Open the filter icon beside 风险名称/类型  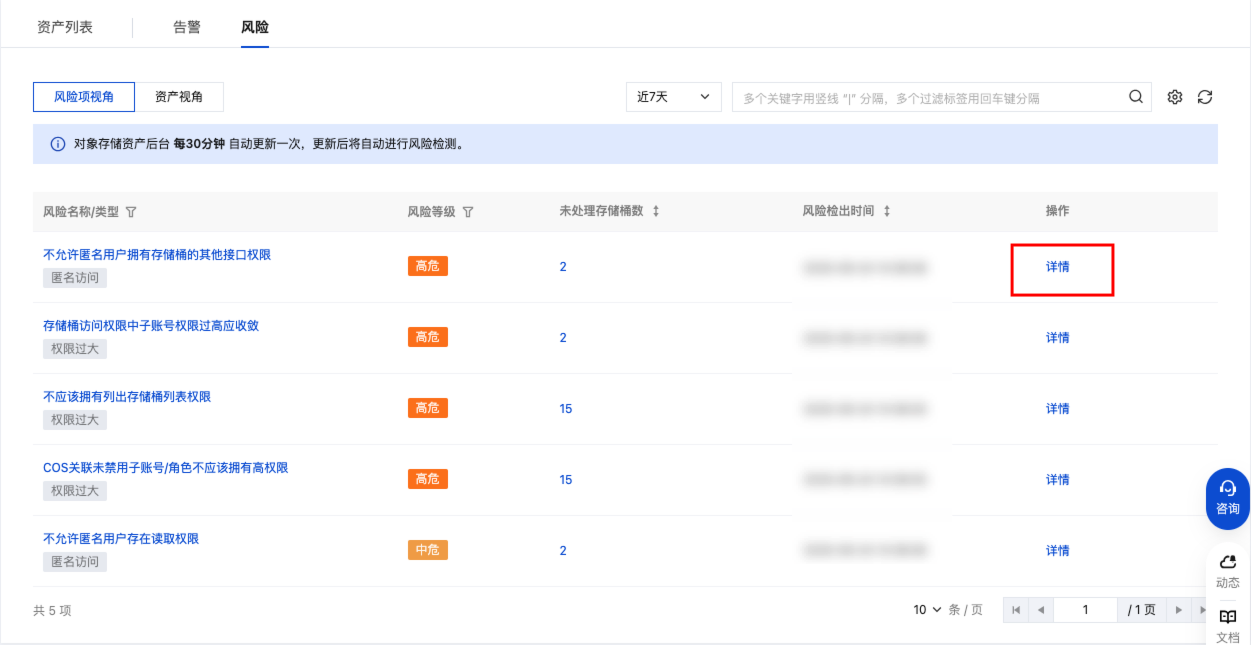pyautogui.click(x=131, y=212)
